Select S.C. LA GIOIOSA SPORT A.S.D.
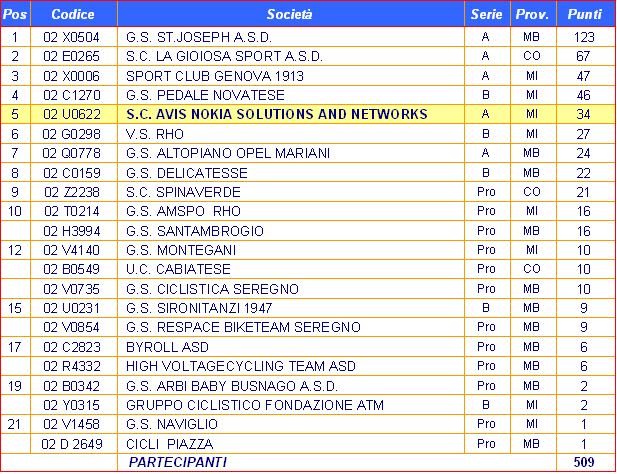The width and height of the screenshot is (617, 474). [224, 56]
